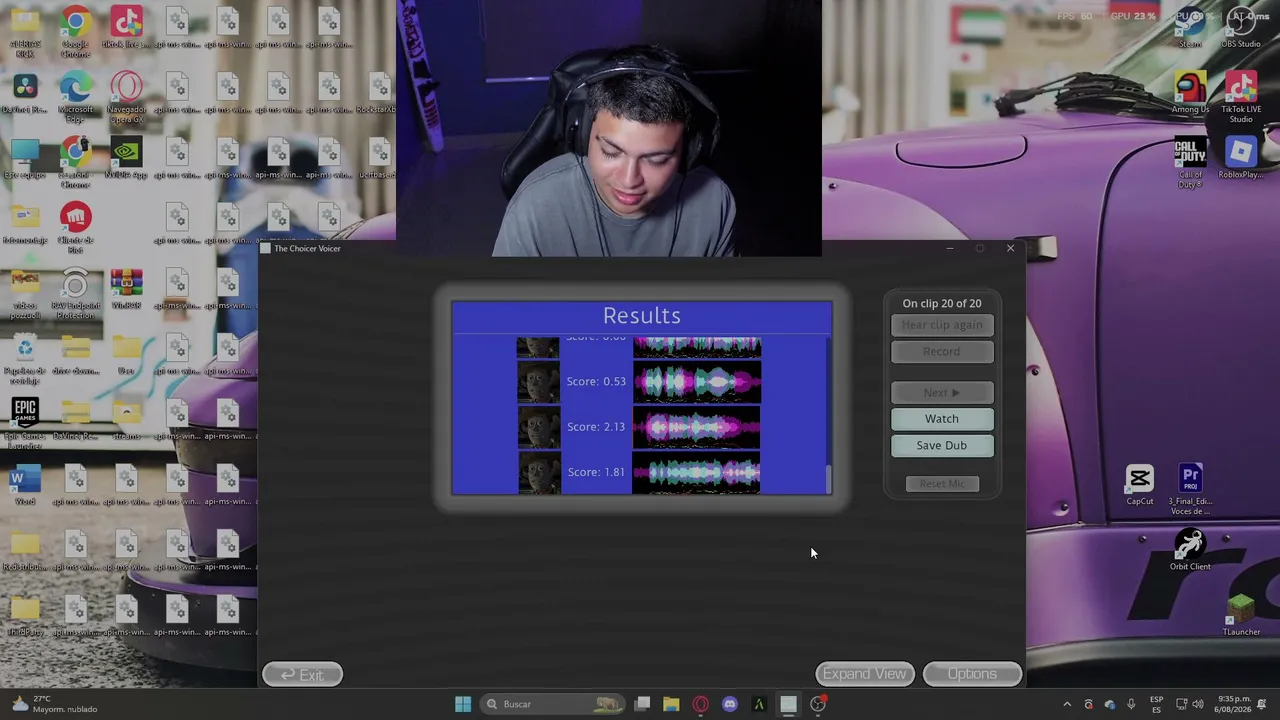Save the dub with Save Dub button
The image size is (1280, 720).
(x=942, y=445)
